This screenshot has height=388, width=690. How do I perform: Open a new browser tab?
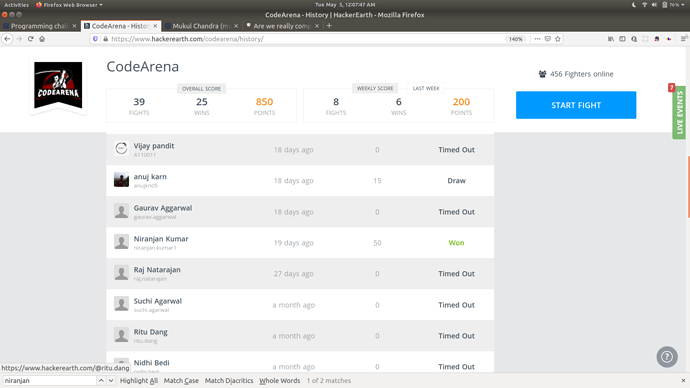329,26
